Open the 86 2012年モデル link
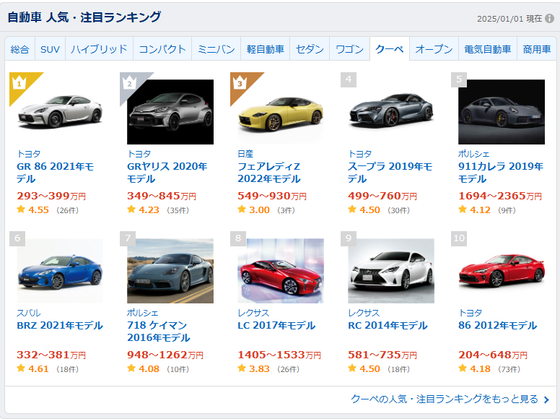 (498, 325)
